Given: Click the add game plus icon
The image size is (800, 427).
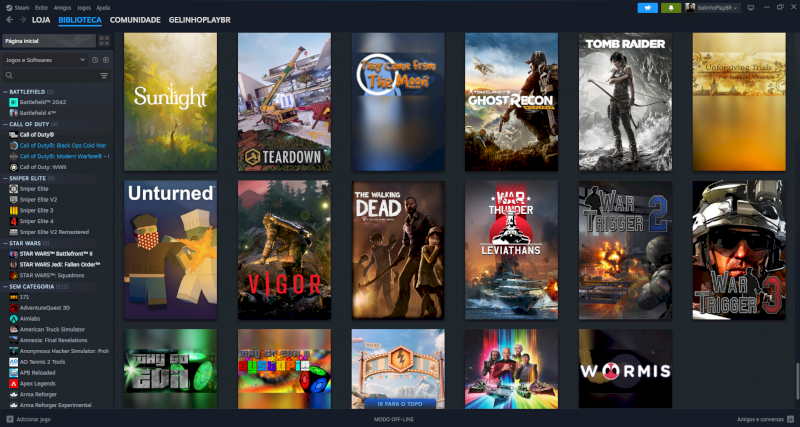Looking at the screenshot, I should [x=10, y=419].
